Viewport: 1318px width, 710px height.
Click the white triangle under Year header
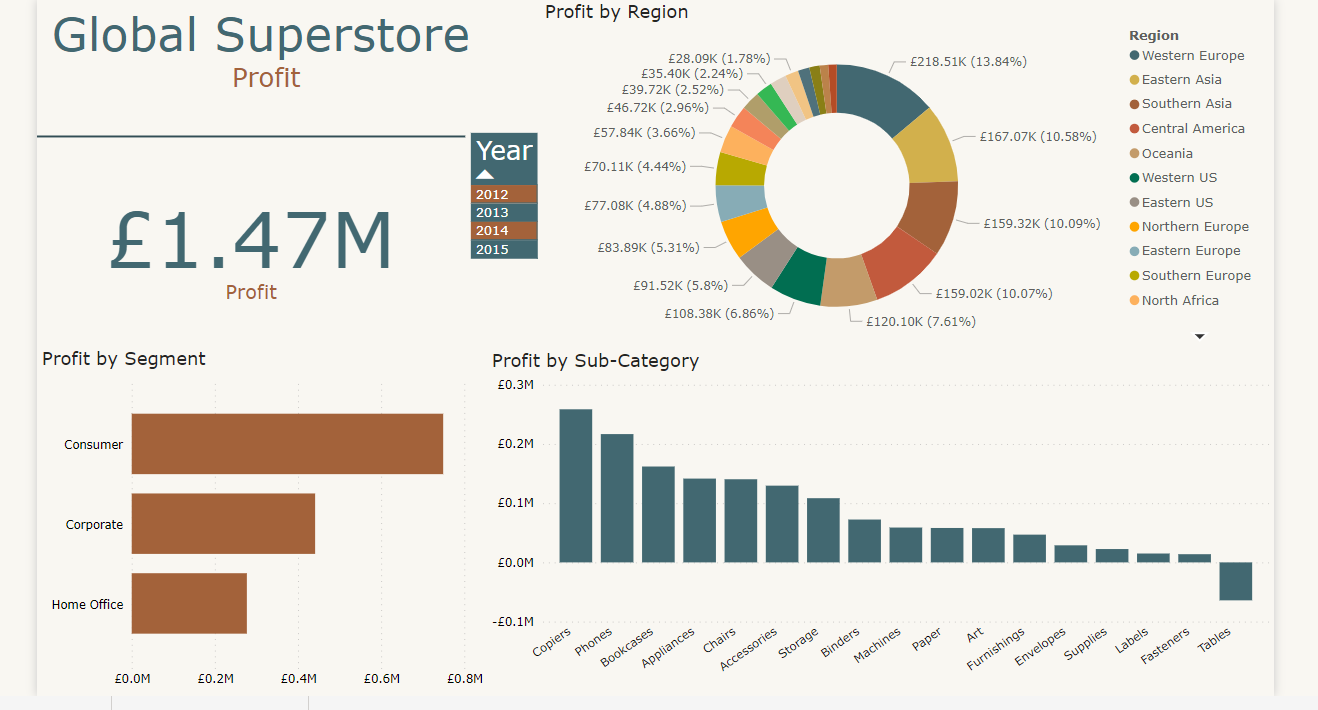(485, 174)
